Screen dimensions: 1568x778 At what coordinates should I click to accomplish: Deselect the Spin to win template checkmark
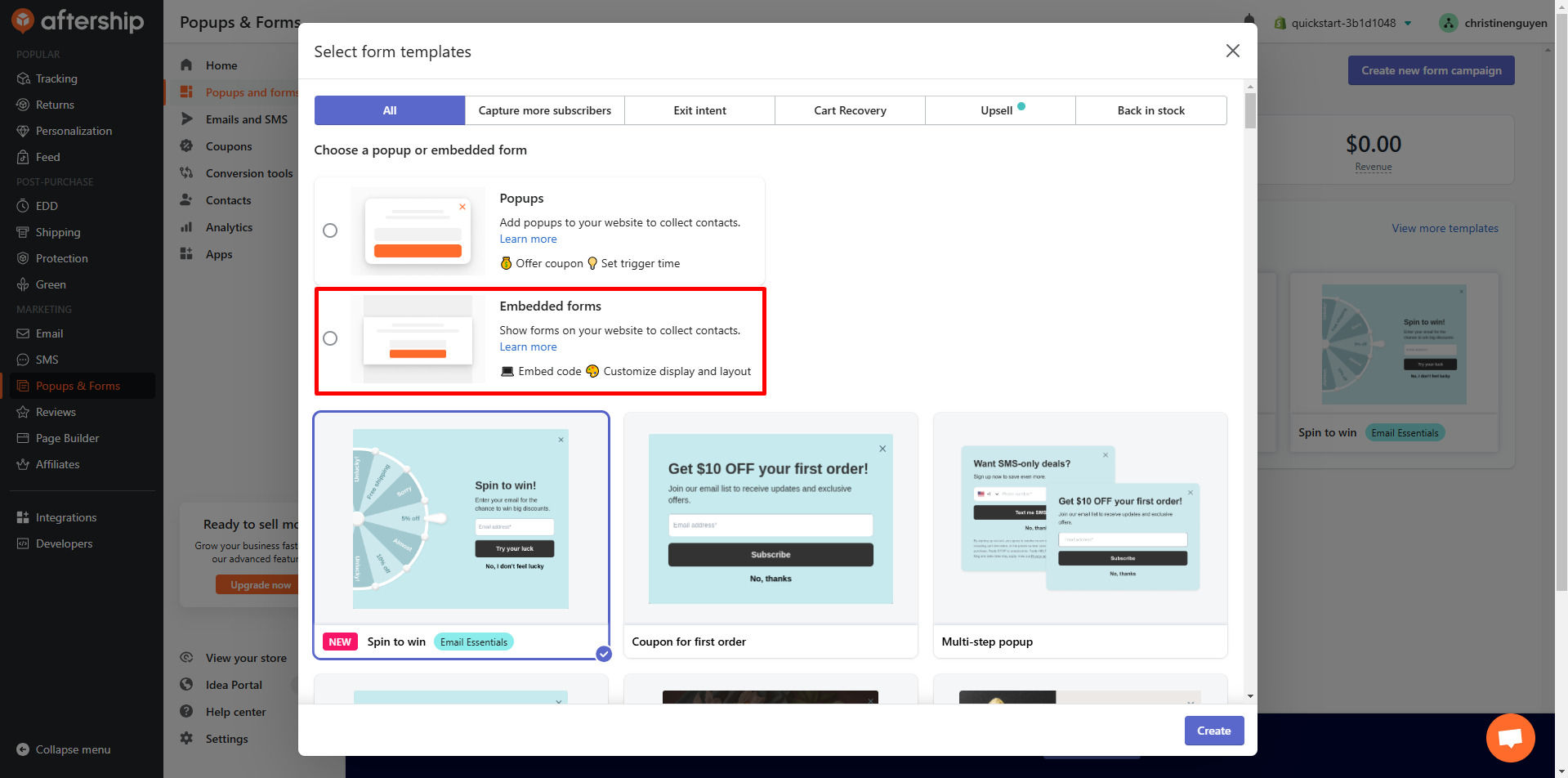point(604,654)
